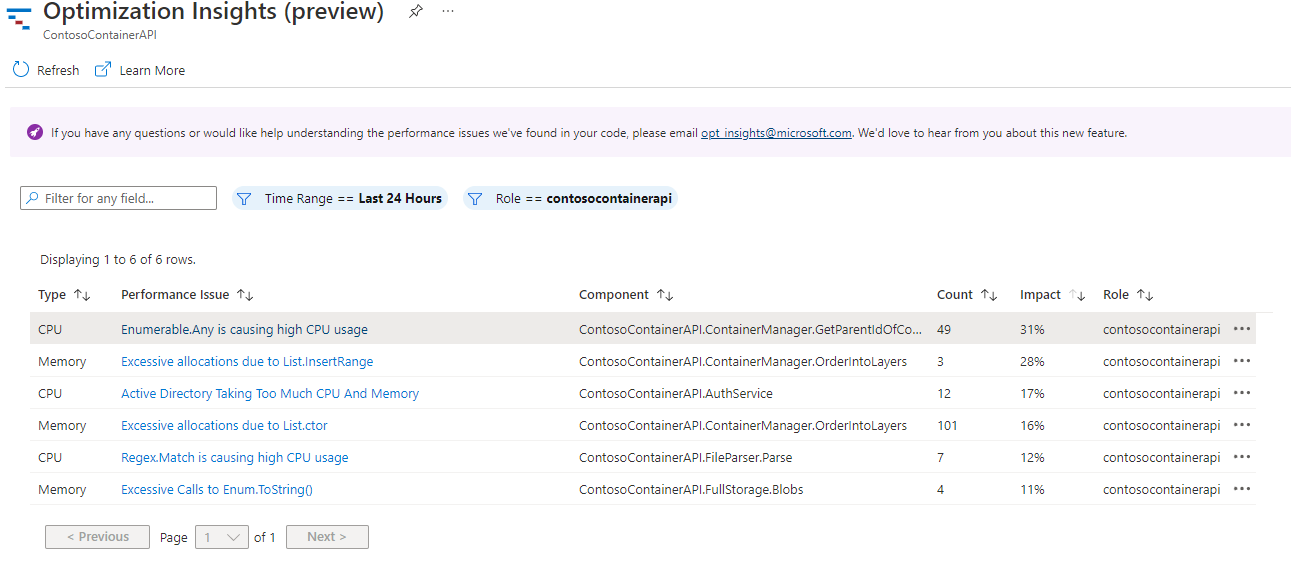Open Active Directory CPU and Memory issue
This screenshot has width=1291, height=568.
click(x=270, y=393)
